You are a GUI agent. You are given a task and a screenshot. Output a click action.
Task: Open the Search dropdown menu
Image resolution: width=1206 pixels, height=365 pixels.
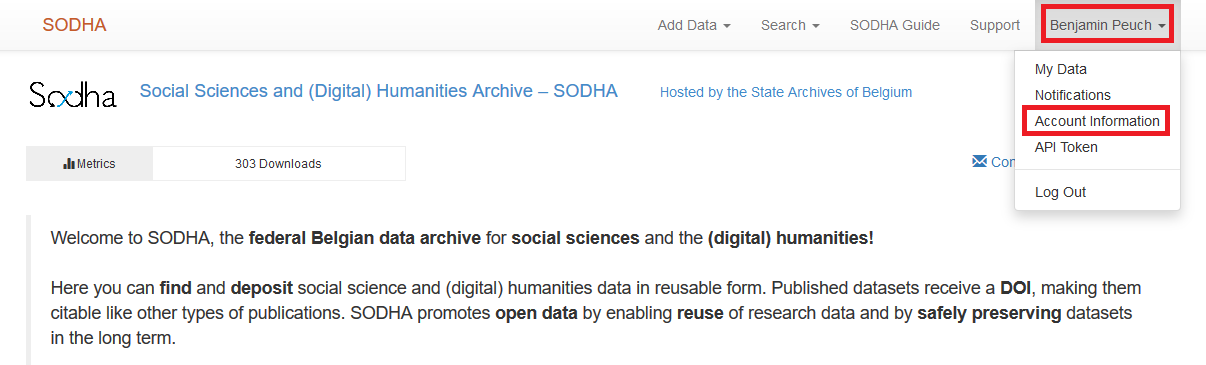[790, 25]
